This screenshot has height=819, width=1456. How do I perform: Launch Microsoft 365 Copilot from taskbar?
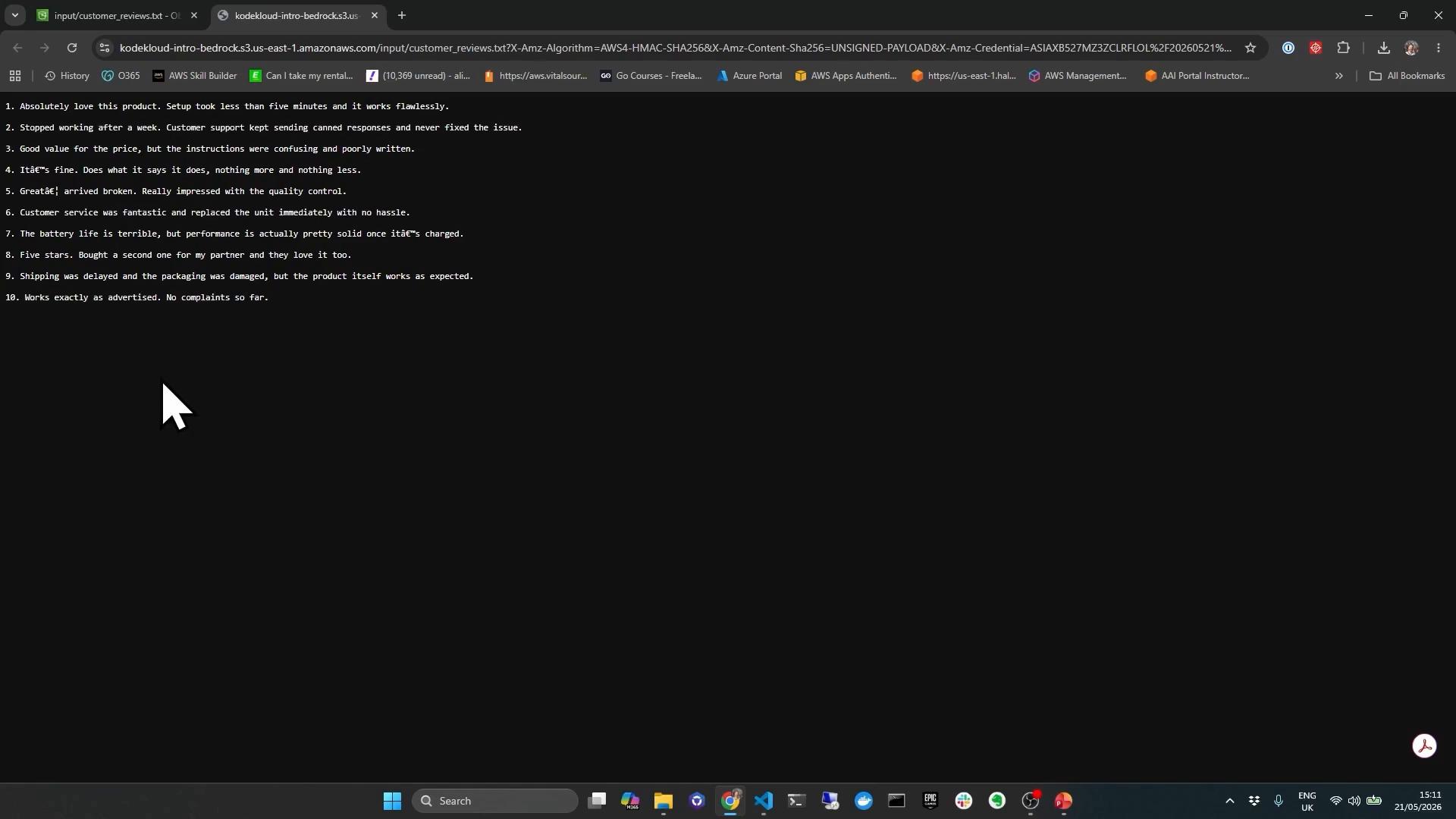click(630, 801)
